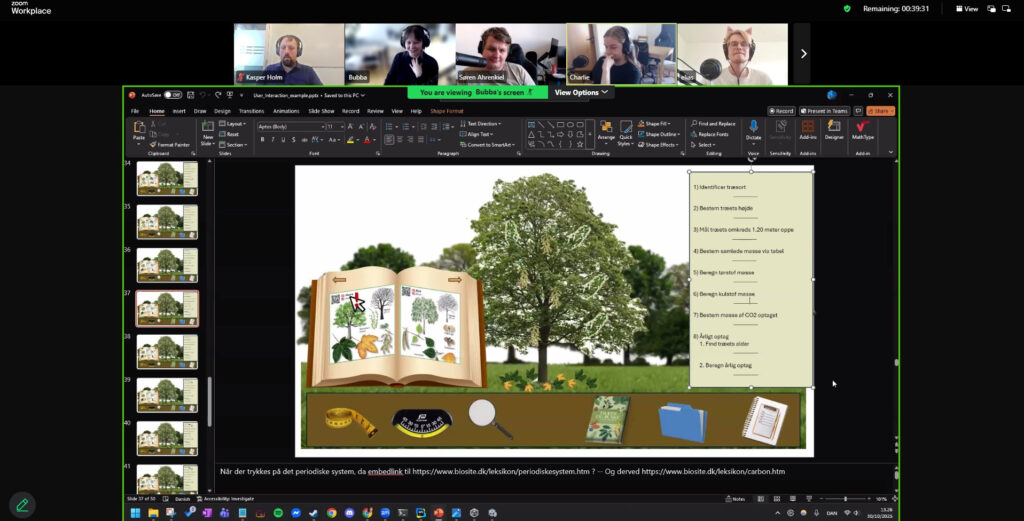Toggle italic text formatting

271,140
